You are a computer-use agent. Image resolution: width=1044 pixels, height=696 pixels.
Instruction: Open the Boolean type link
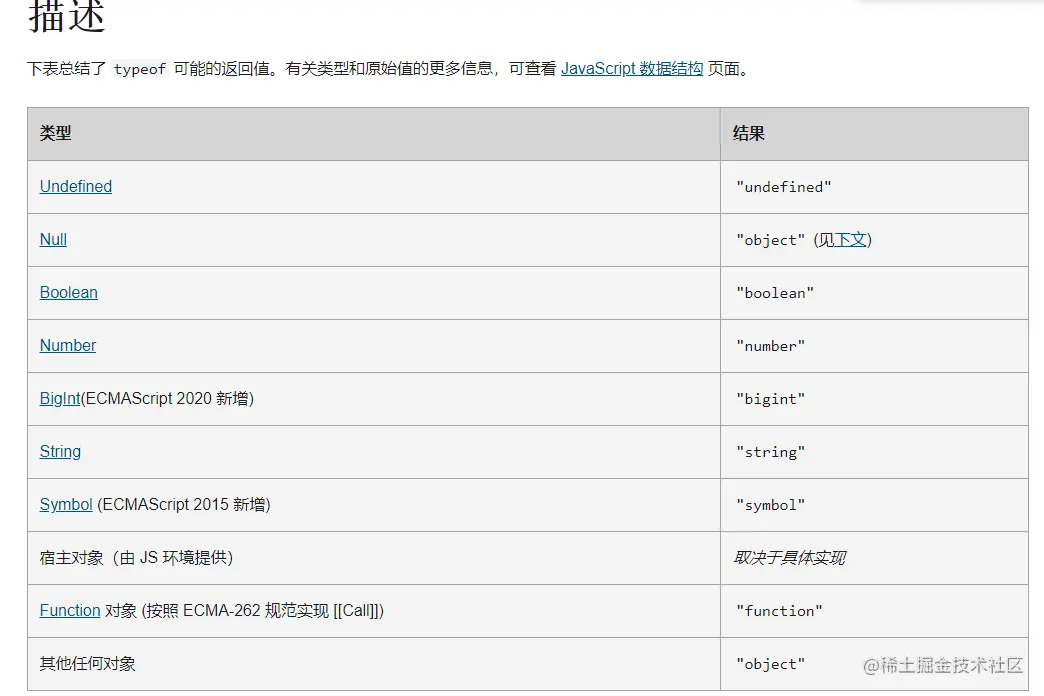pos(69,292)
